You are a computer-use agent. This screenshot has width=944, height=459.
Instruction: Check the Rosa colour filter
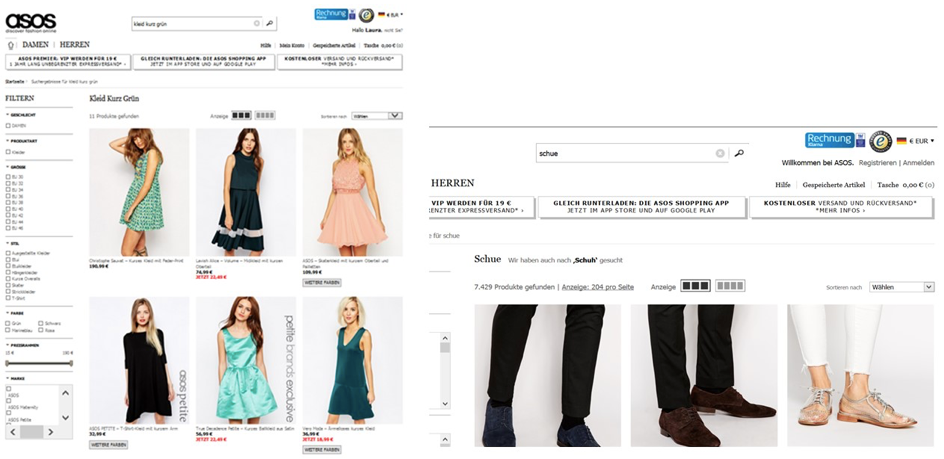(41, 329)
